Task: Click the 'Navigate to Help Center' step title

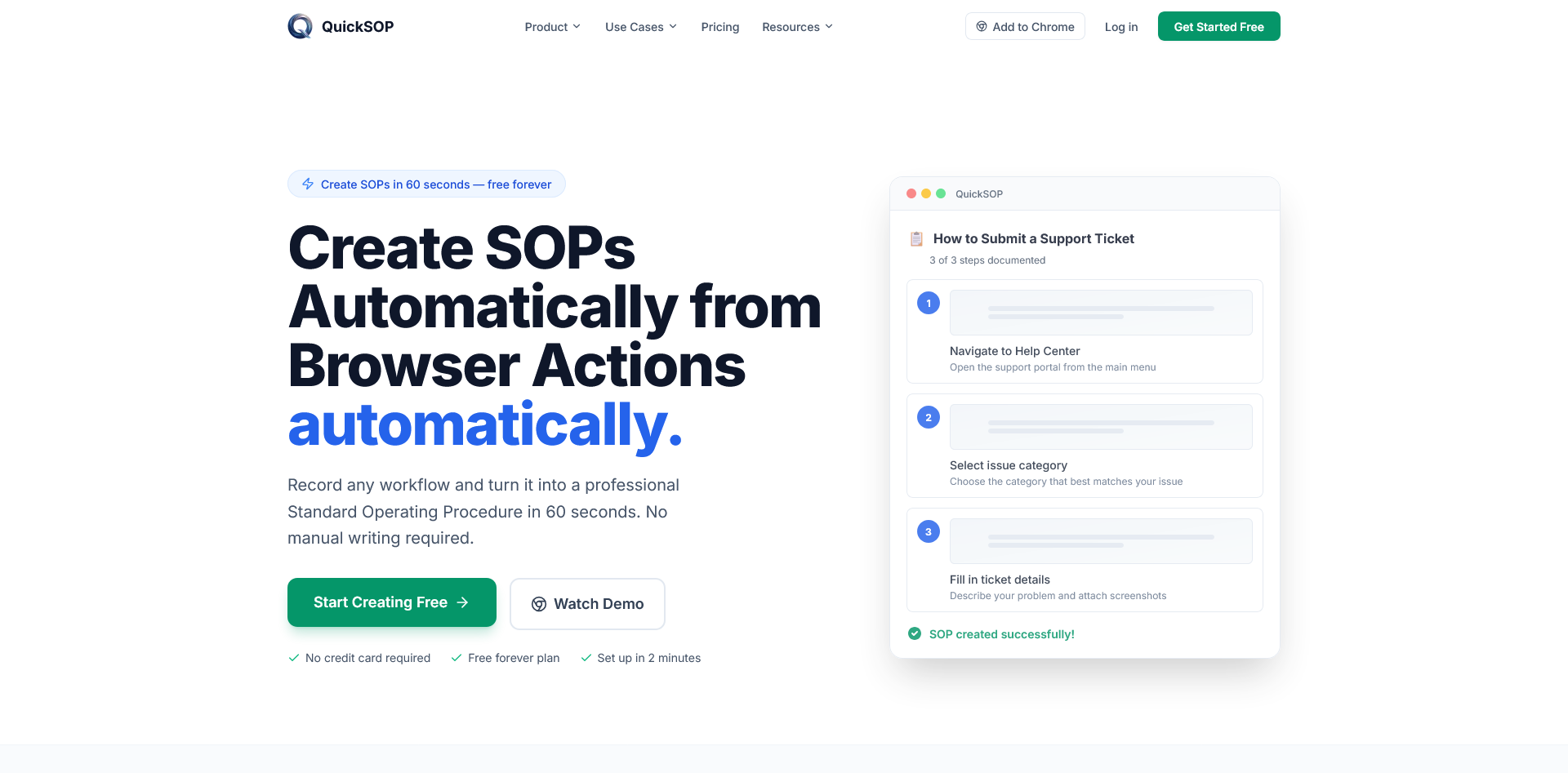Action: (x=1015, y=351)
